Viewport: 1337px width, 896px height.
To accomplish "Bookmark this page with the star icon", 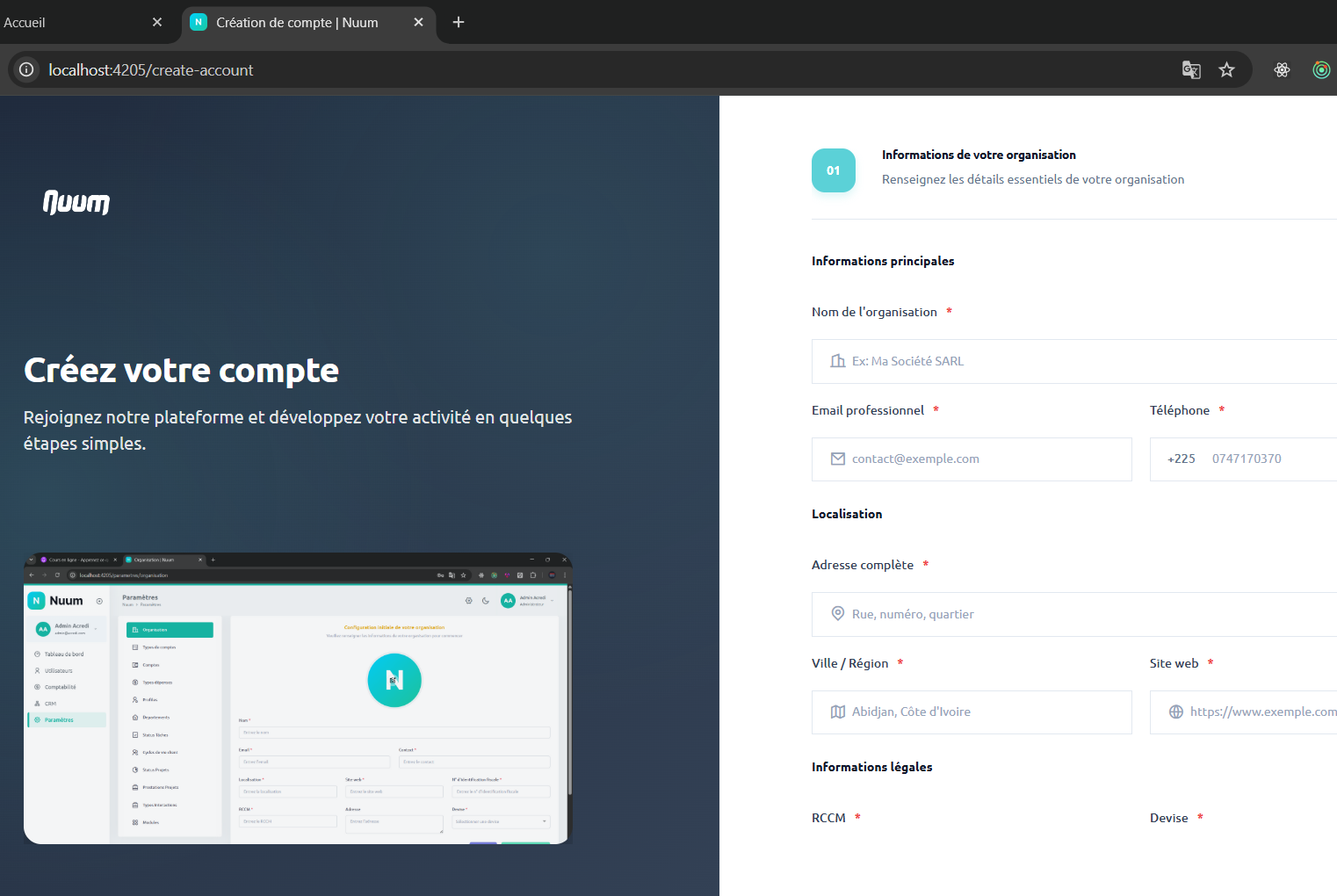I will tap(1226, 70).
